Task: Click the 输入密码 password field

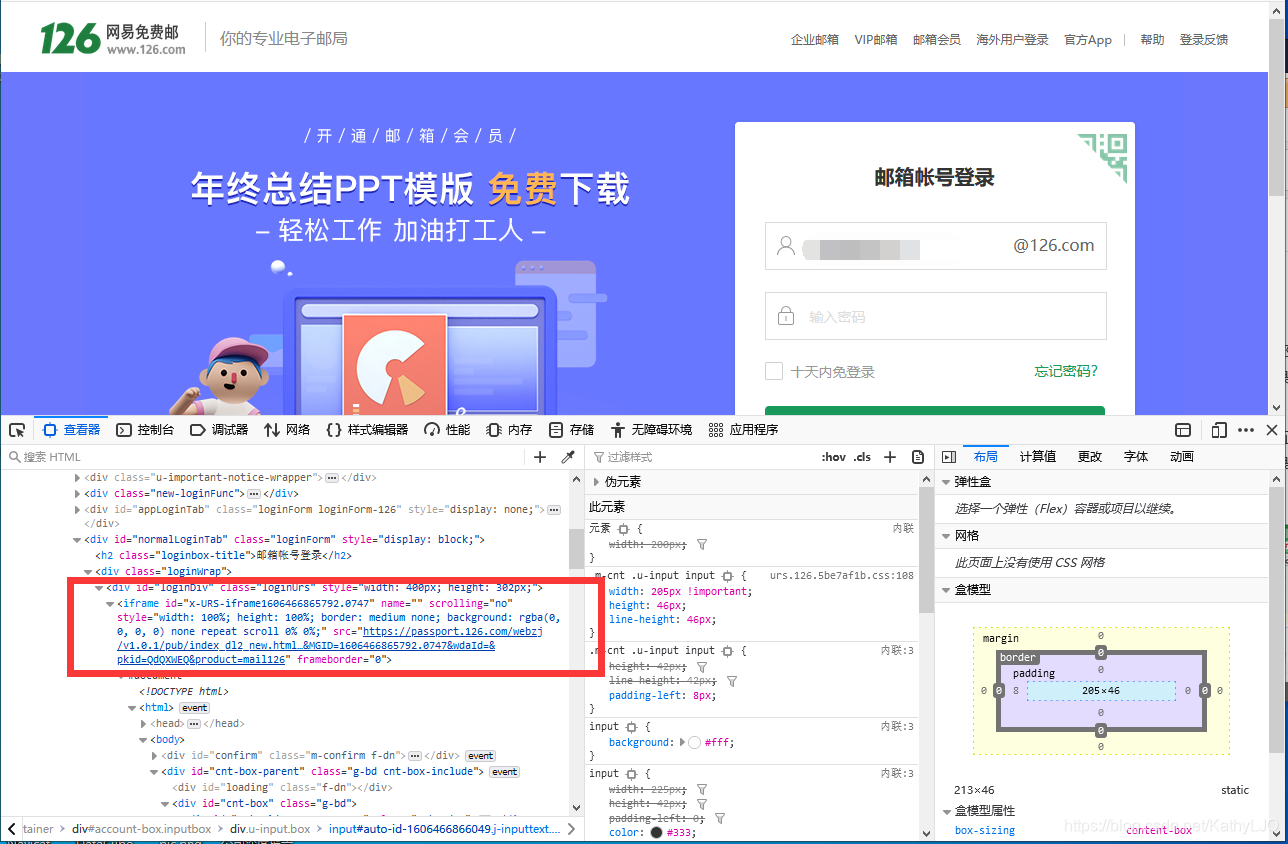Action: [935, 316]
